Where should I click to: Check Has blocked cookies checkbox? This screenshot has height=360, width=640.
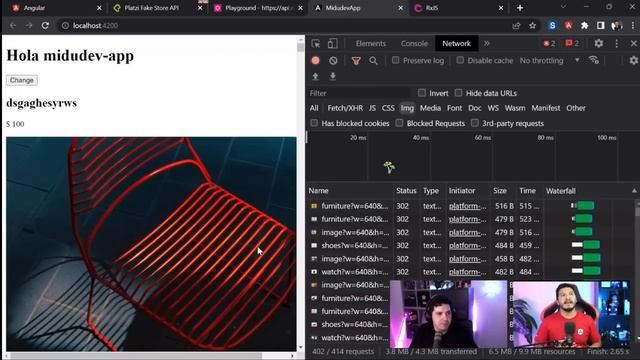click(314, 123)
